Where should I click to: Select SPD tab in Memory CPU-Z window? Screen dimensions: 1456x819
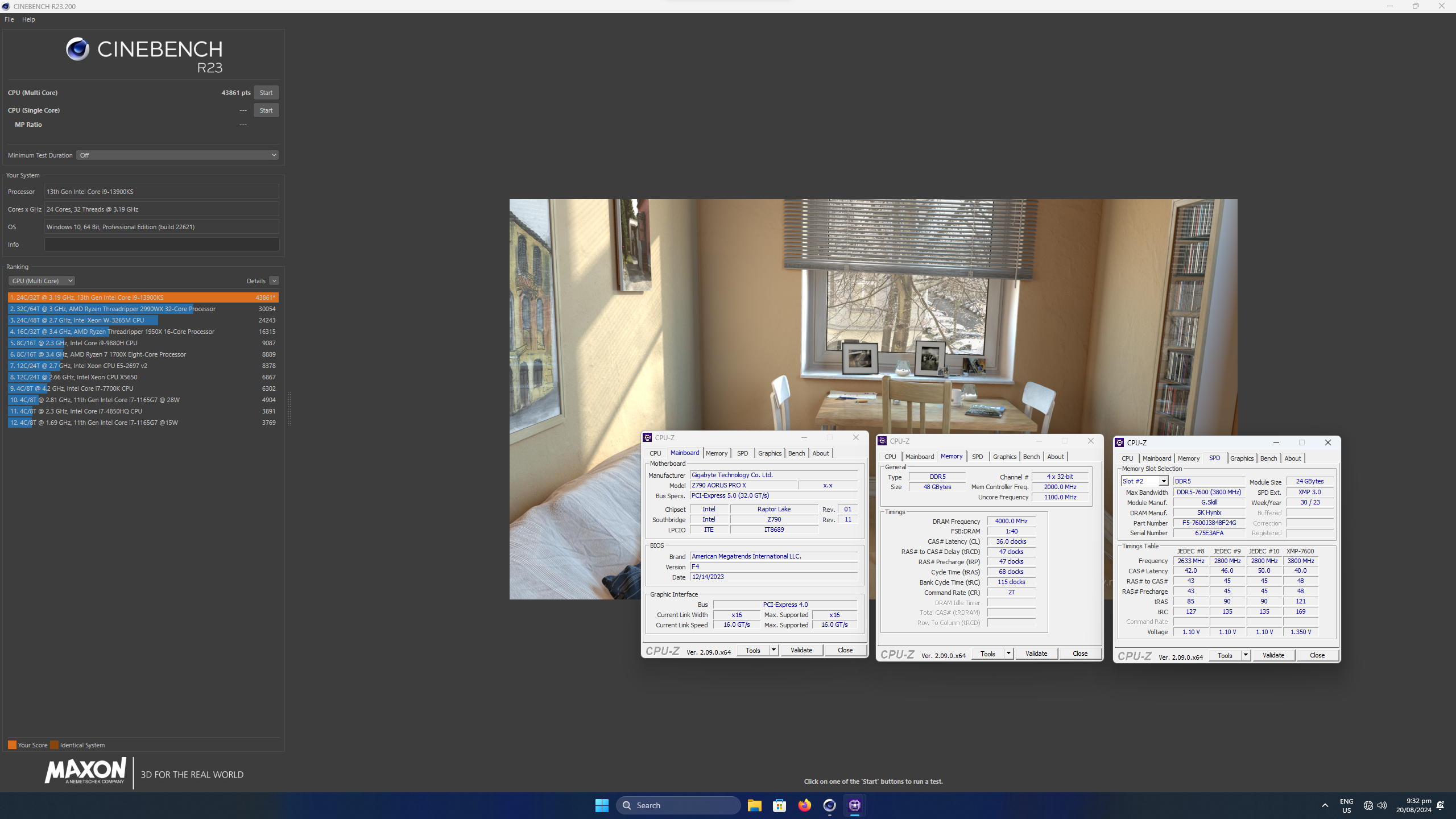point(977,457)
